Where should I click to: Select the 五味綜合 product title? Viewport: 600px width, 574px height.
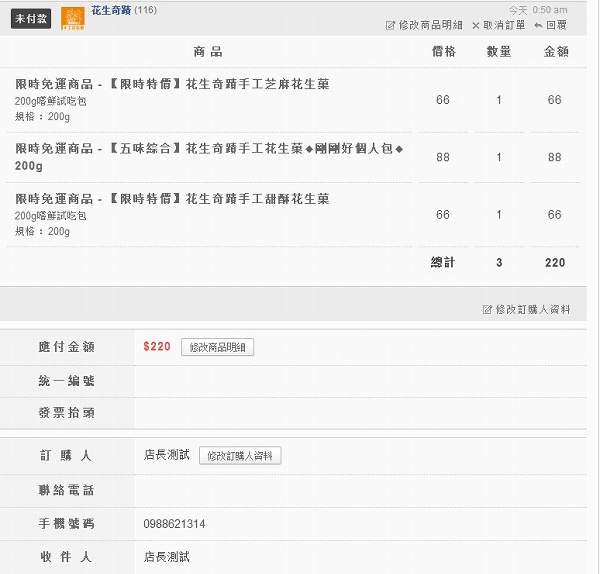(209, 157)
